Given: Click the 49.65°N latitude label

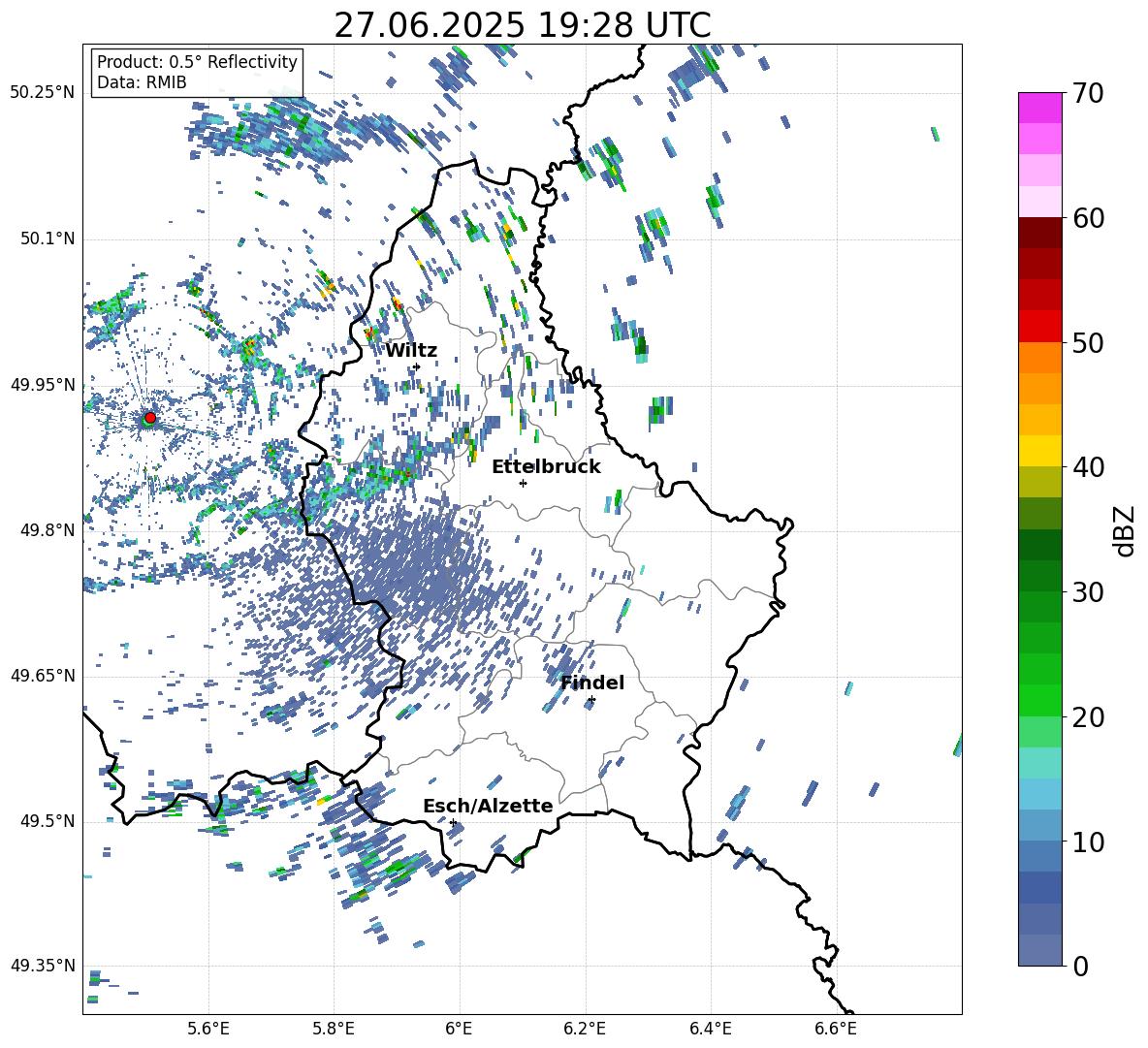Looking at the screenshot, I should click(43, 676).
